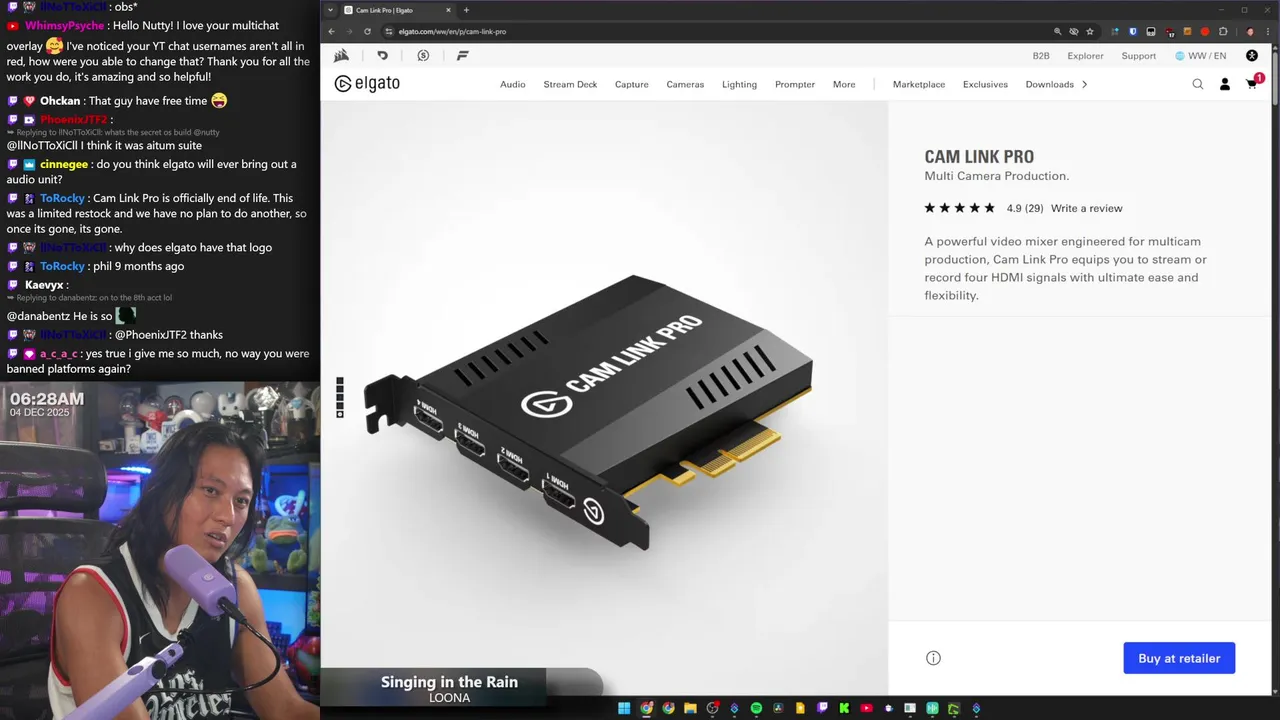Click the product info circle icon
This screenshot has height=720, width=1280.
933,658
